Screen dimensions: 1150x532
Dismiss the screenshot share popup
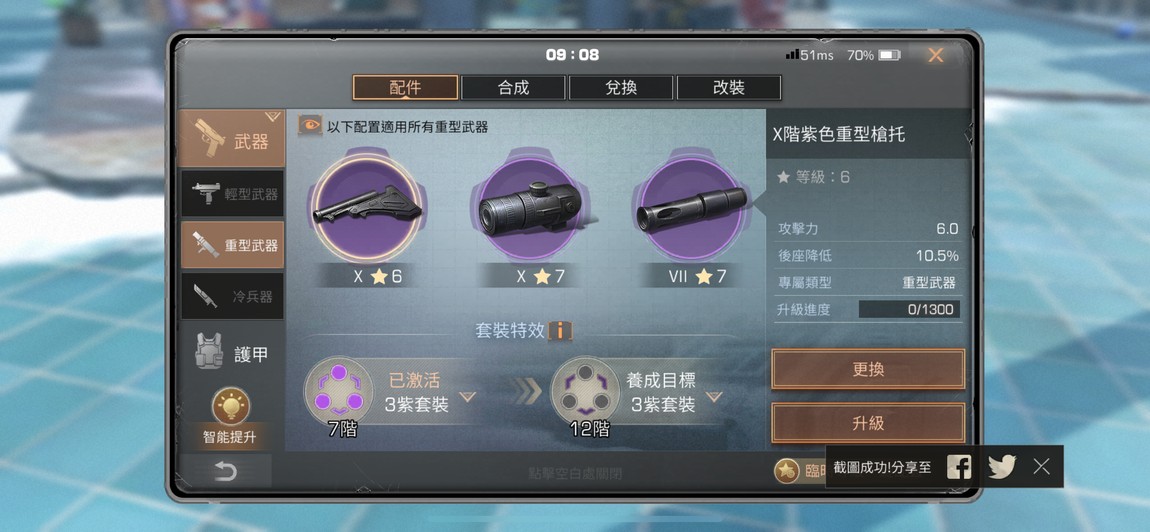(x=1041, y=467)
